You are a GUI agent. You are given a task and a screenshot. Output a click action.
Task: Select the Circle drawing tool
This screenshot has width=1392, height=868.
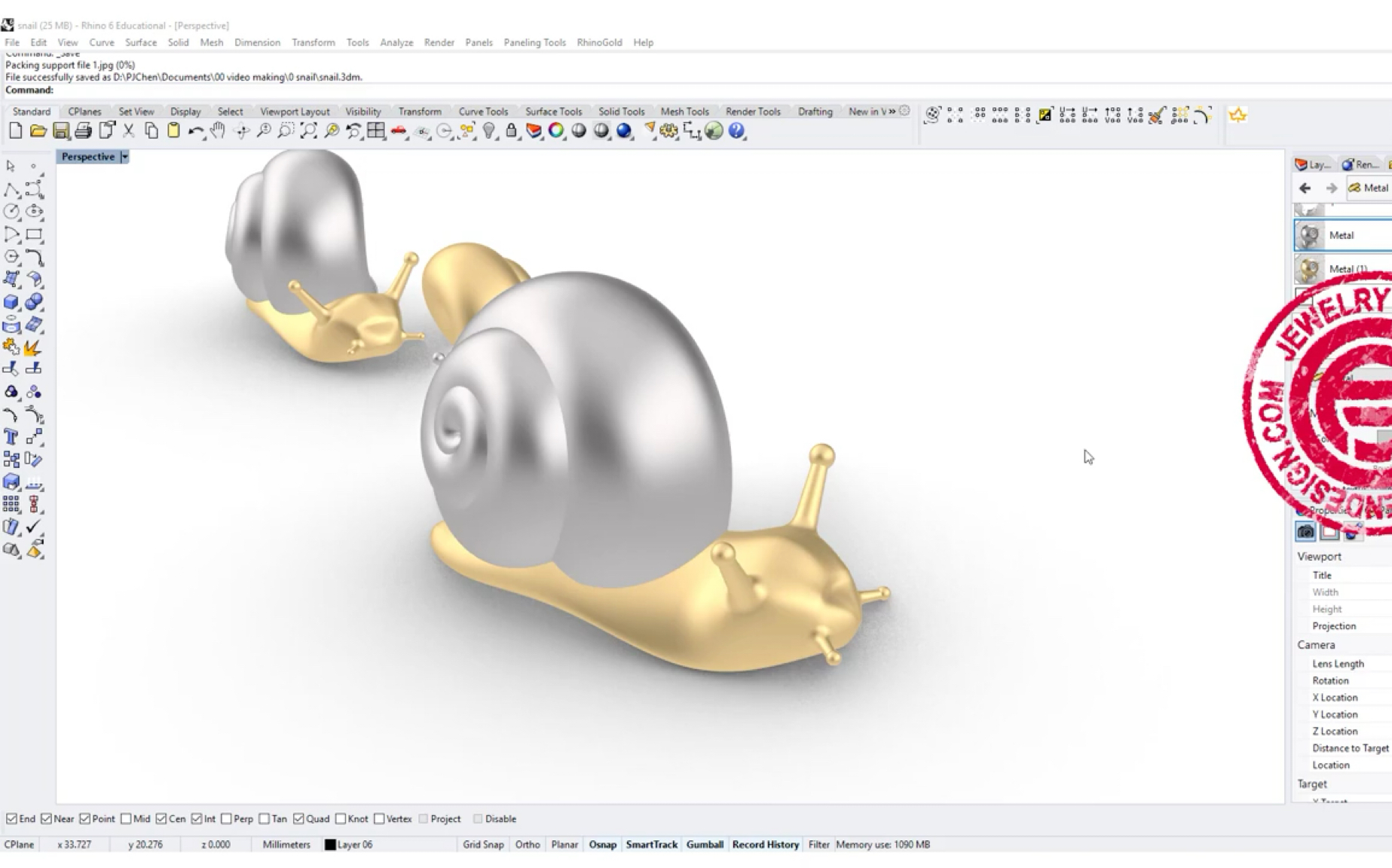[12, 212]
